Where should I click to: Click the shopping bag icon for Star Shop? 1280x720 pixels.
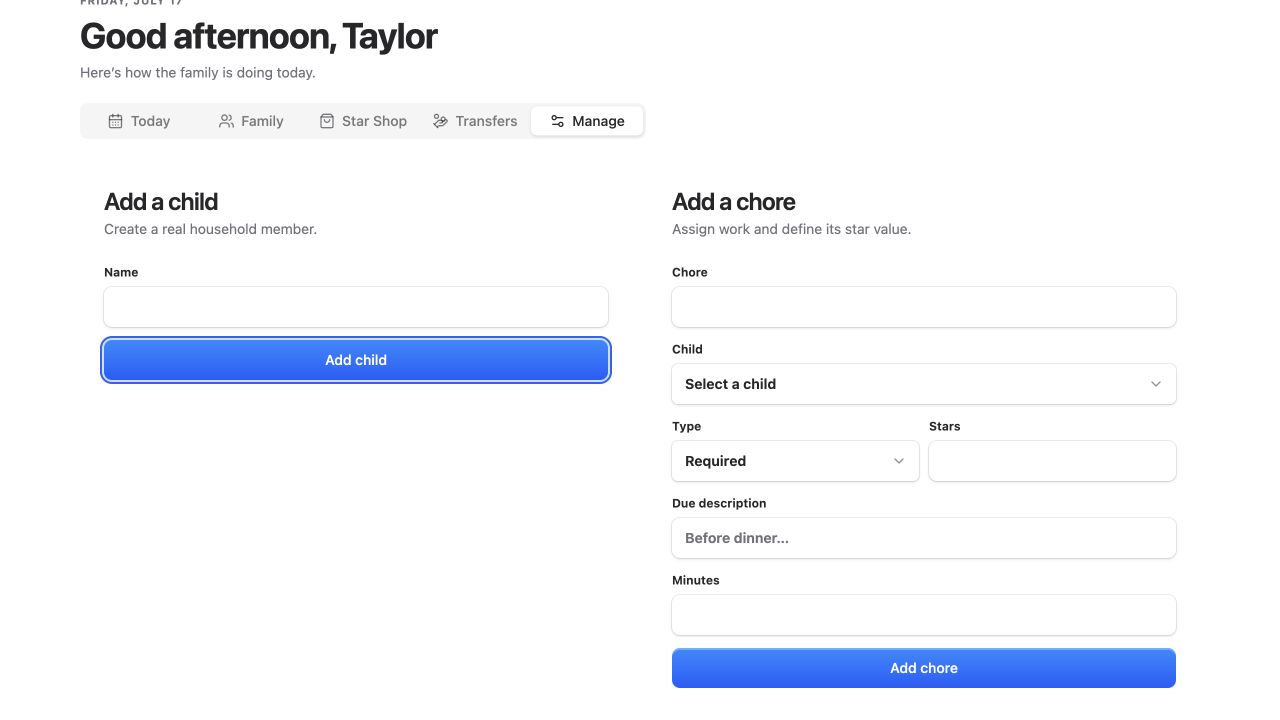pos(326,121)
